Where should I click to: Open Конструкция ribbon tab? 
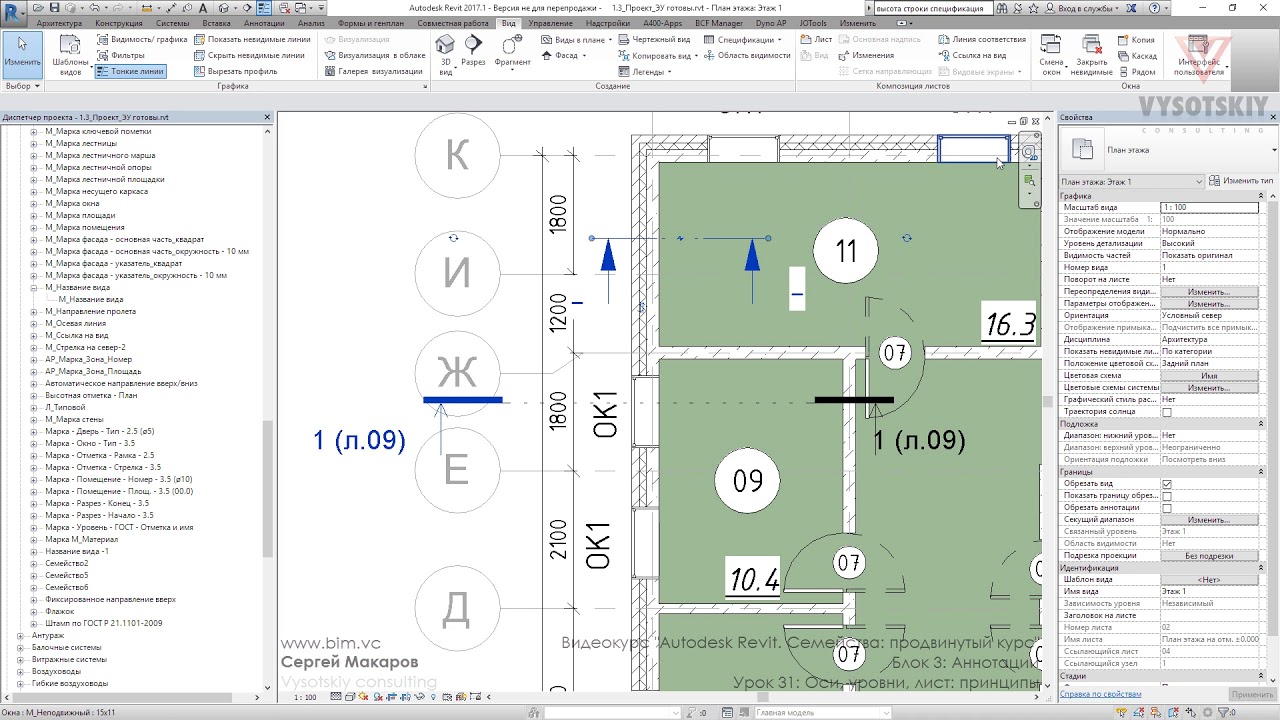click(119, 23)
